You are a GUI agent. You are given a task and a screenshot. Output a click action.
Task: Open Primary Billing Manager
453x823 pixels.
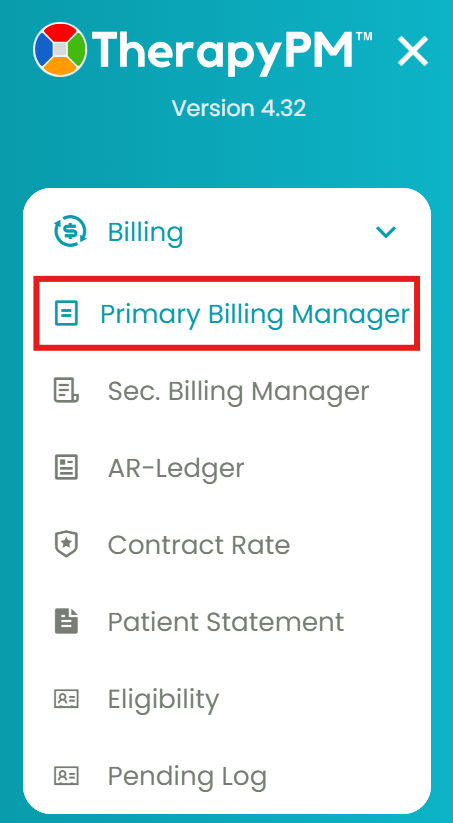coord(227,314)
